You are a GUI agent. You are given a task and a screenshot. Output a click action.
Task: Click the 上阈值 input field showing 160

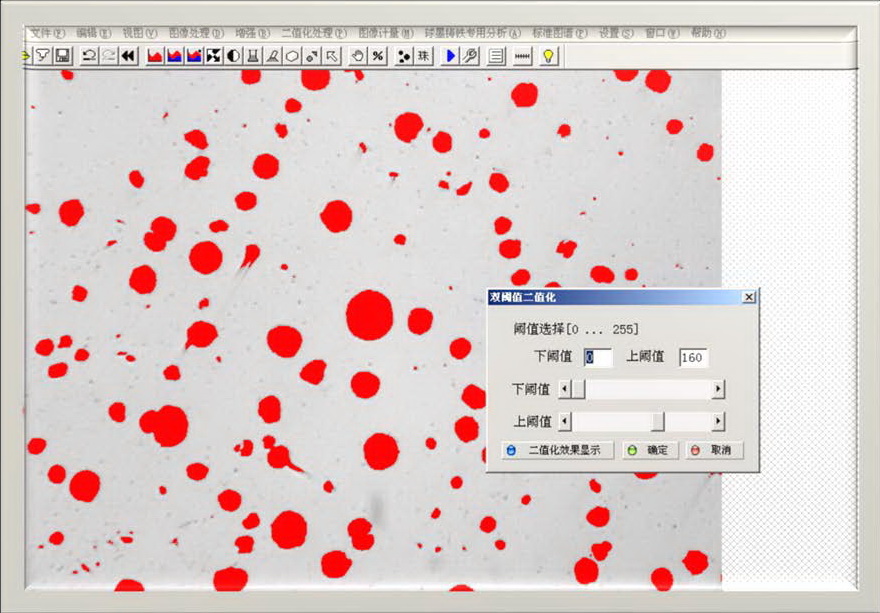pyautogui.click(x=693, y=357)
